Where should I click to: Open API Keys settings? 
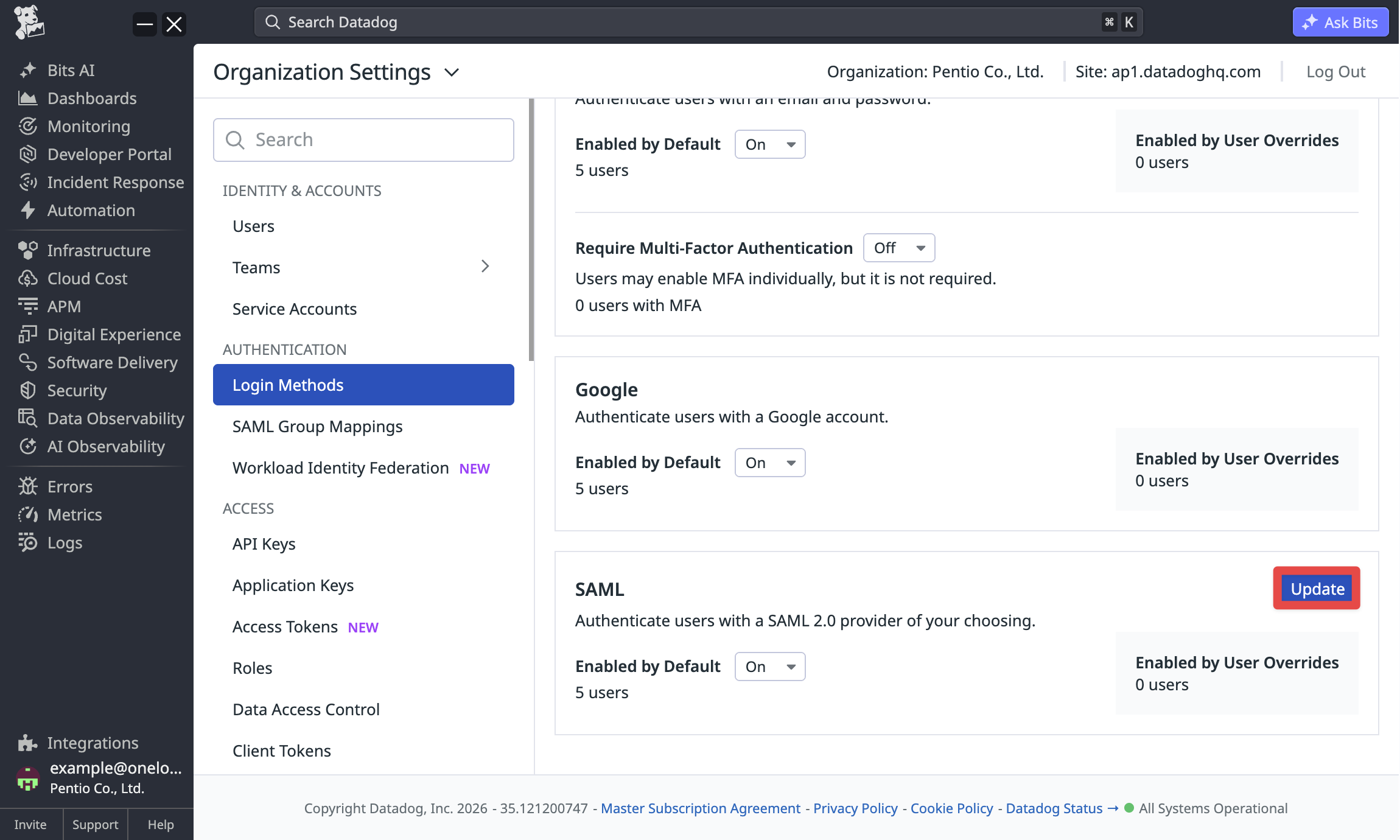(363, 544)
